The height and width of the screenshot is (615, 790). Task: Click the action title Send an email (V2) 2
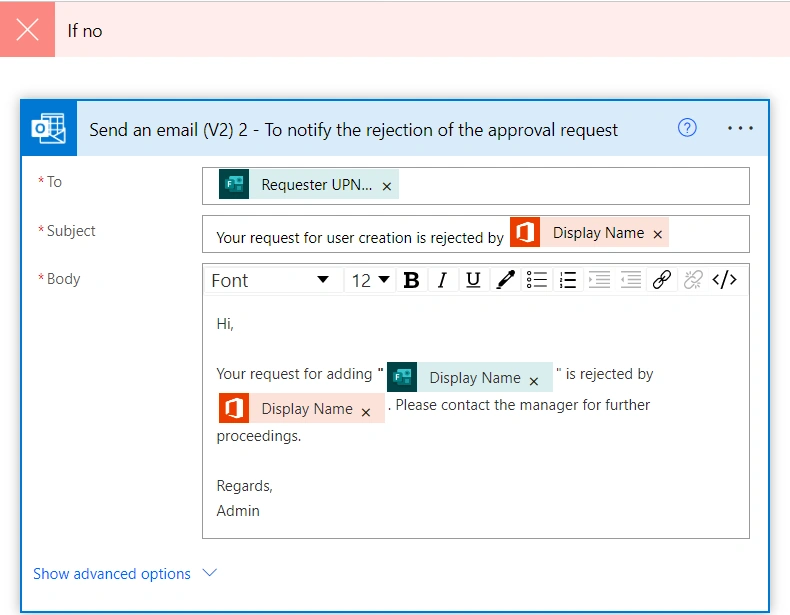click(353, 130)
